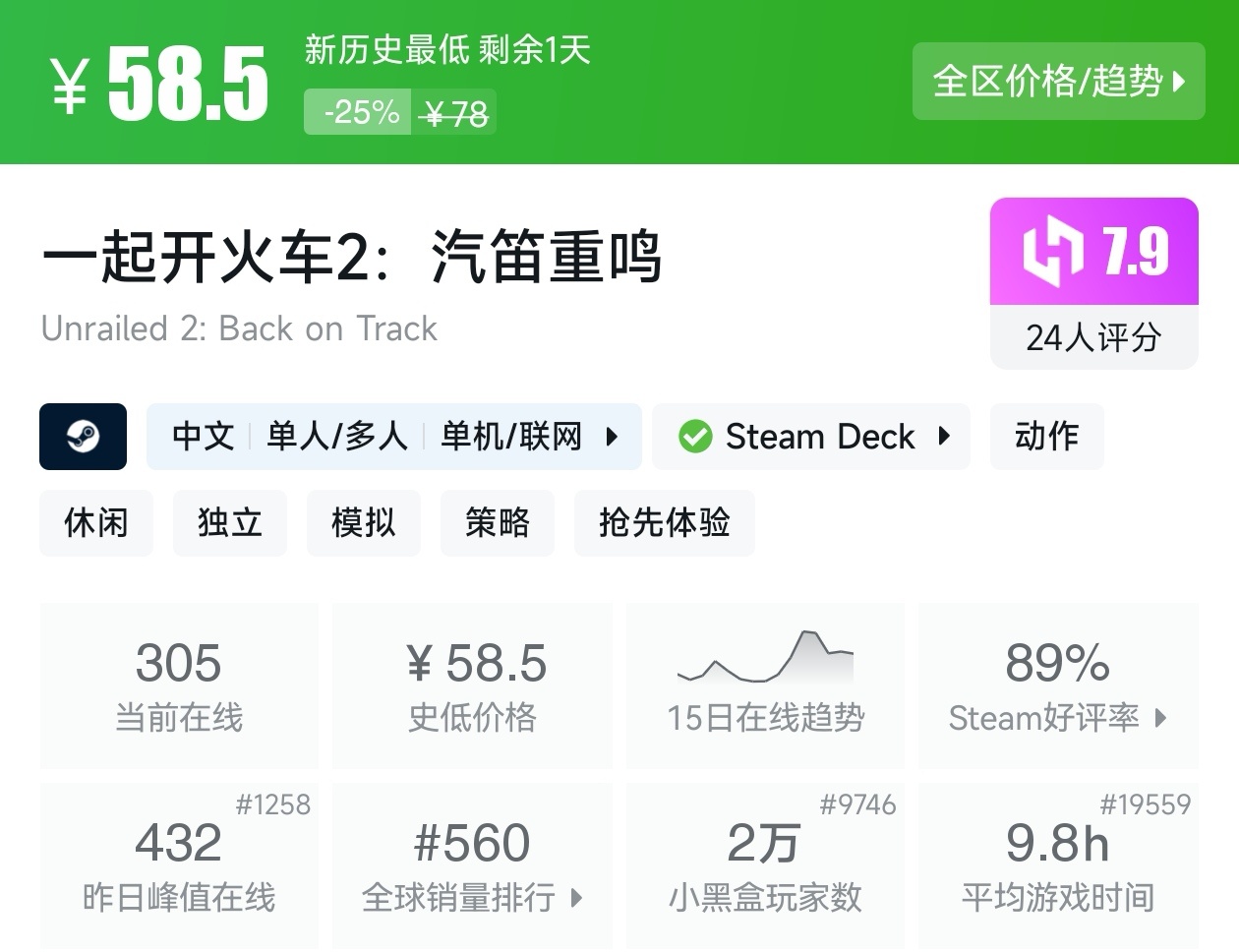
Task: Open all-region price/trend button
Action: tap(1058, 82)
